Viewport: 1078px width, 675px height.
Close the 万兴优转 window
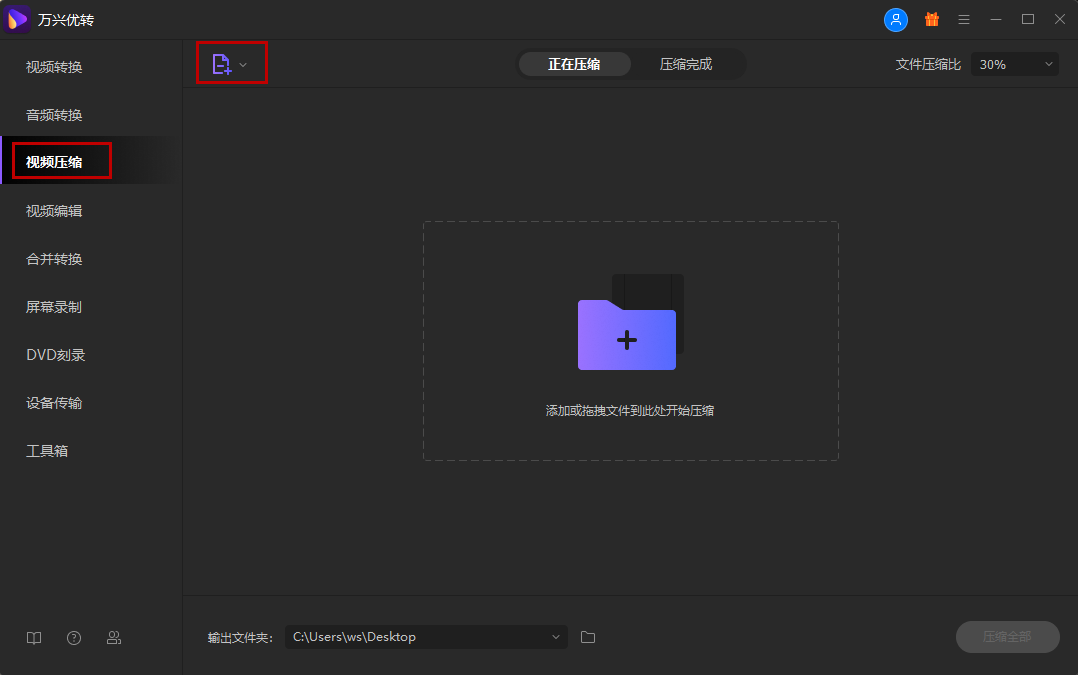[x=1059, y=19]
